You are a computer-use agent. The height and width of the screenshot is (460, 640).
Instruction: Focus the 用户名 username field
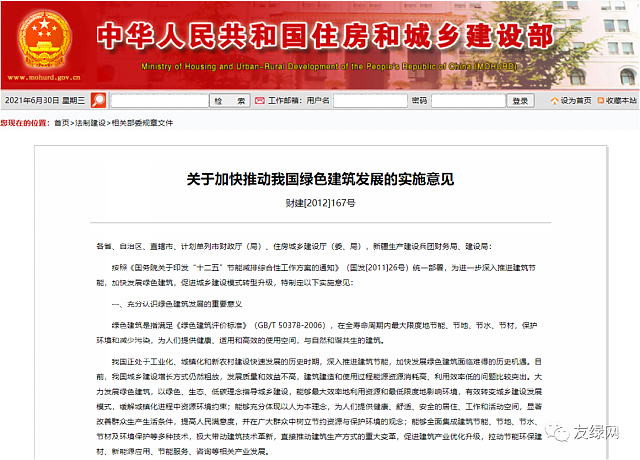click(370, 101)
